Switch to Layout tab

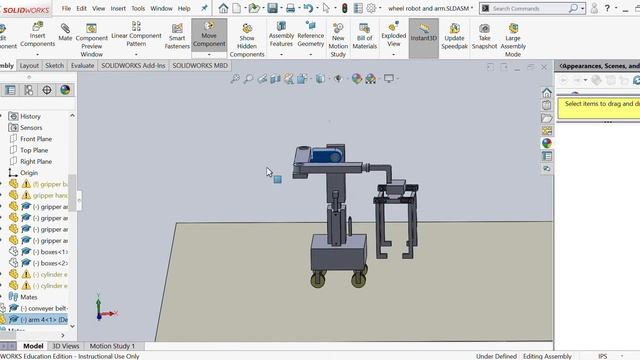29,65
